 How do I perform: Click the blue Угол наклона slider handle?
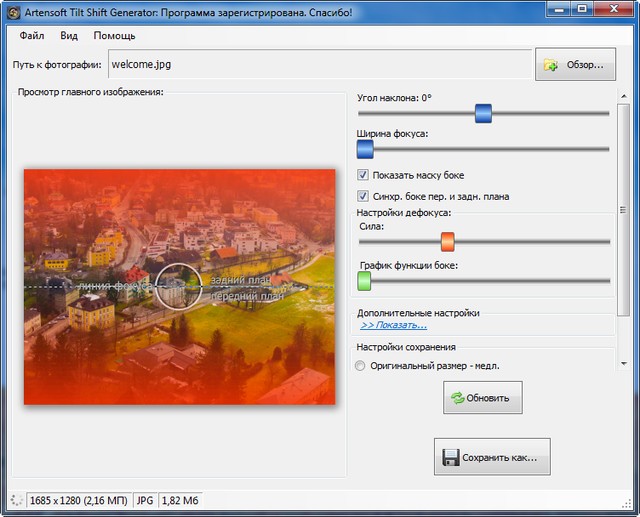tap(483, 113)
